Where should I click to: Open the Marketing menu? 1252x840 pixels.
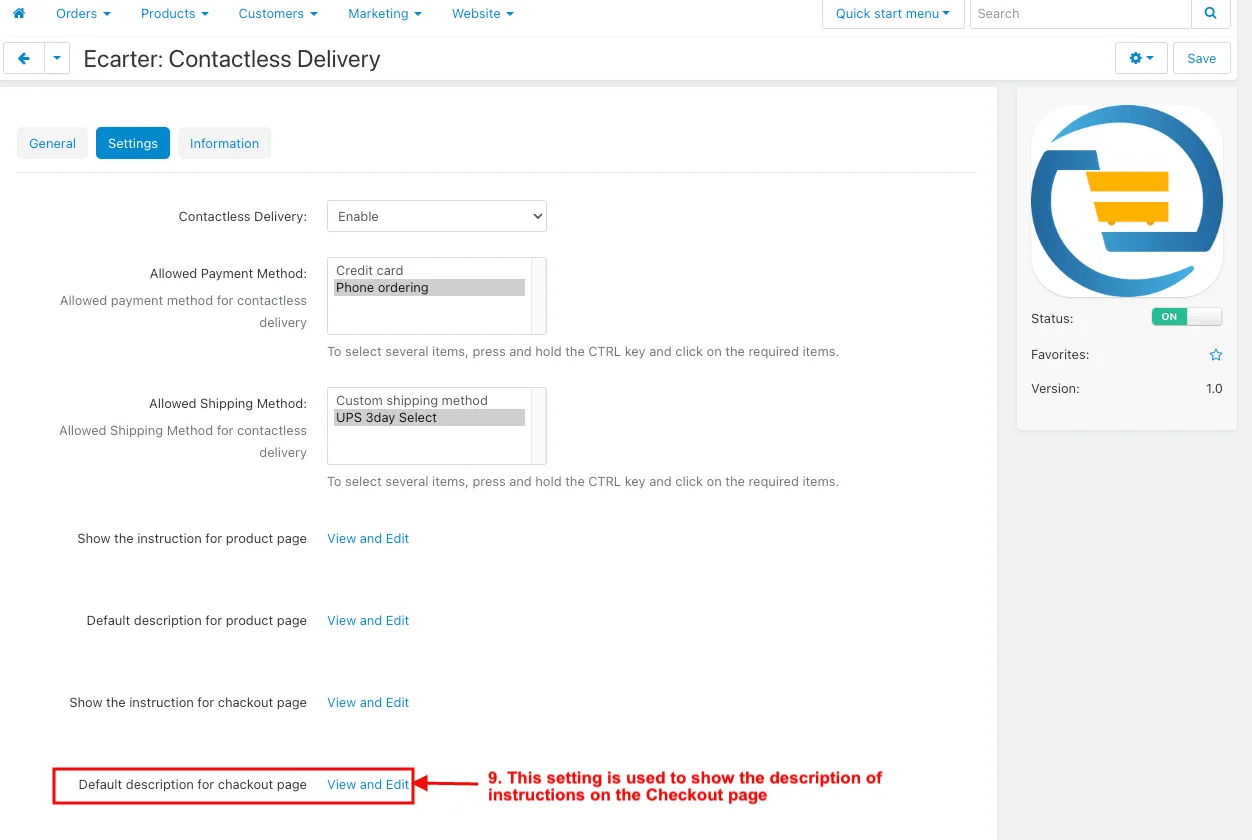click(385, 14)
